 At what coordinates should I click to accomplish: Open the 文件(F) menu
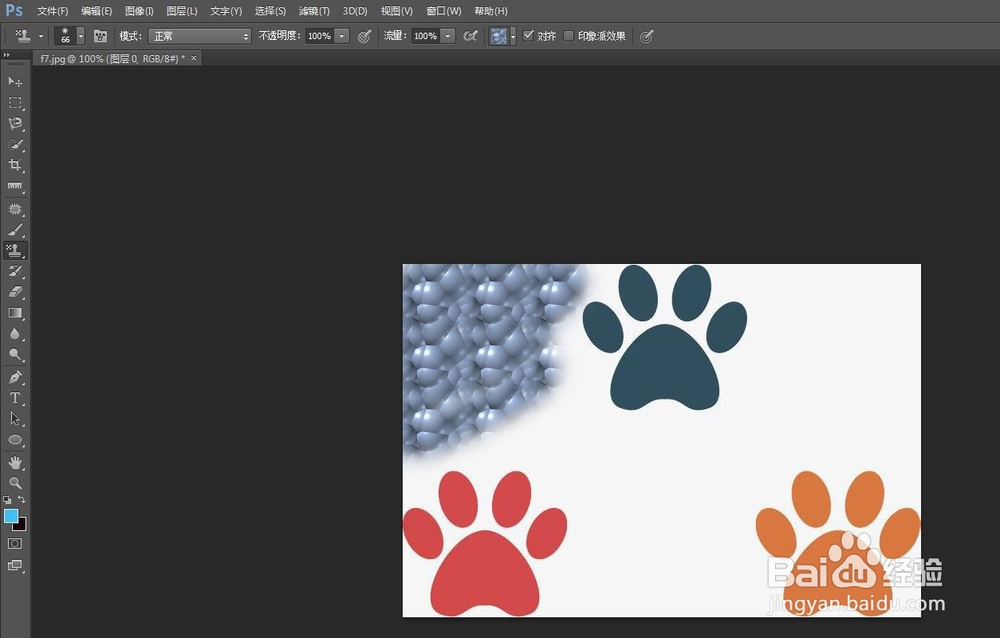[52, 11]
